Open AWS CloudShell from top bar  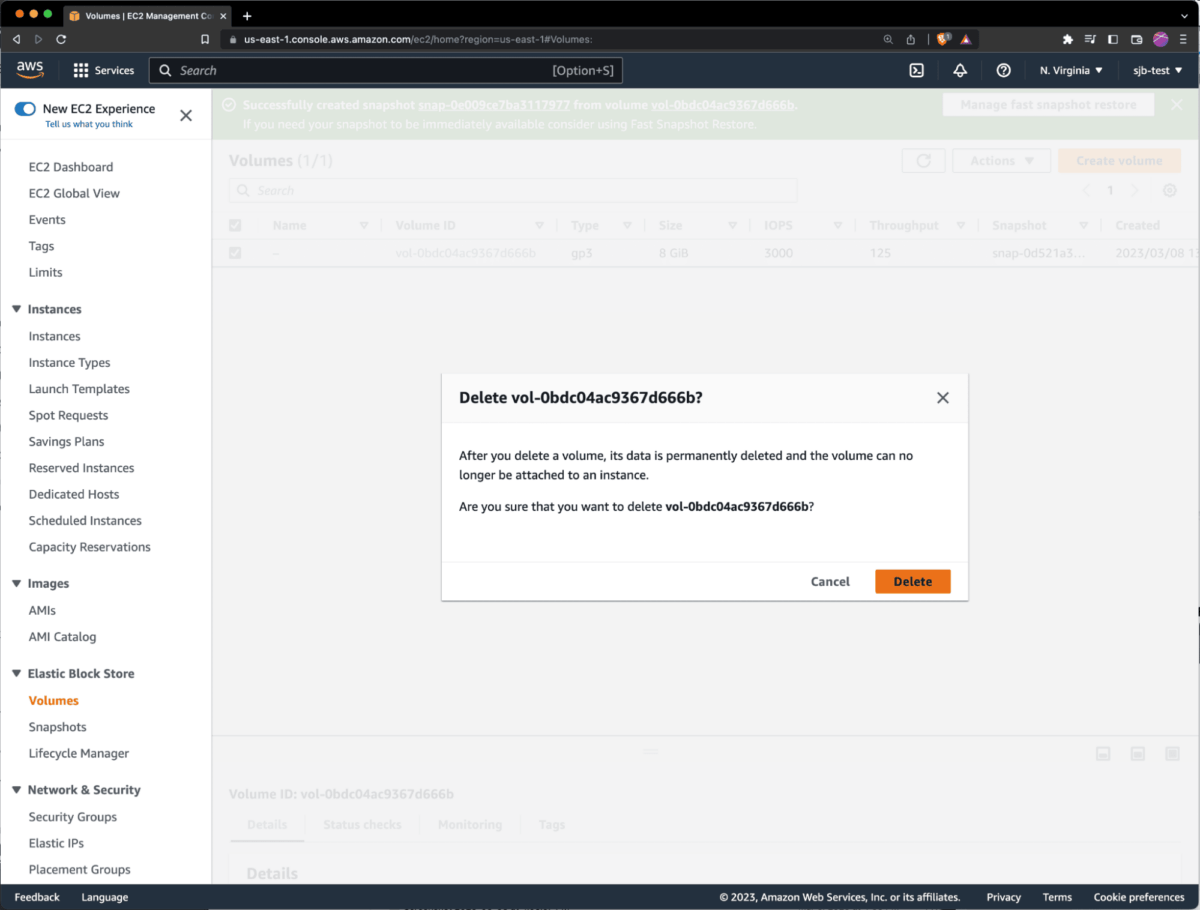click(x=917, y=70)
